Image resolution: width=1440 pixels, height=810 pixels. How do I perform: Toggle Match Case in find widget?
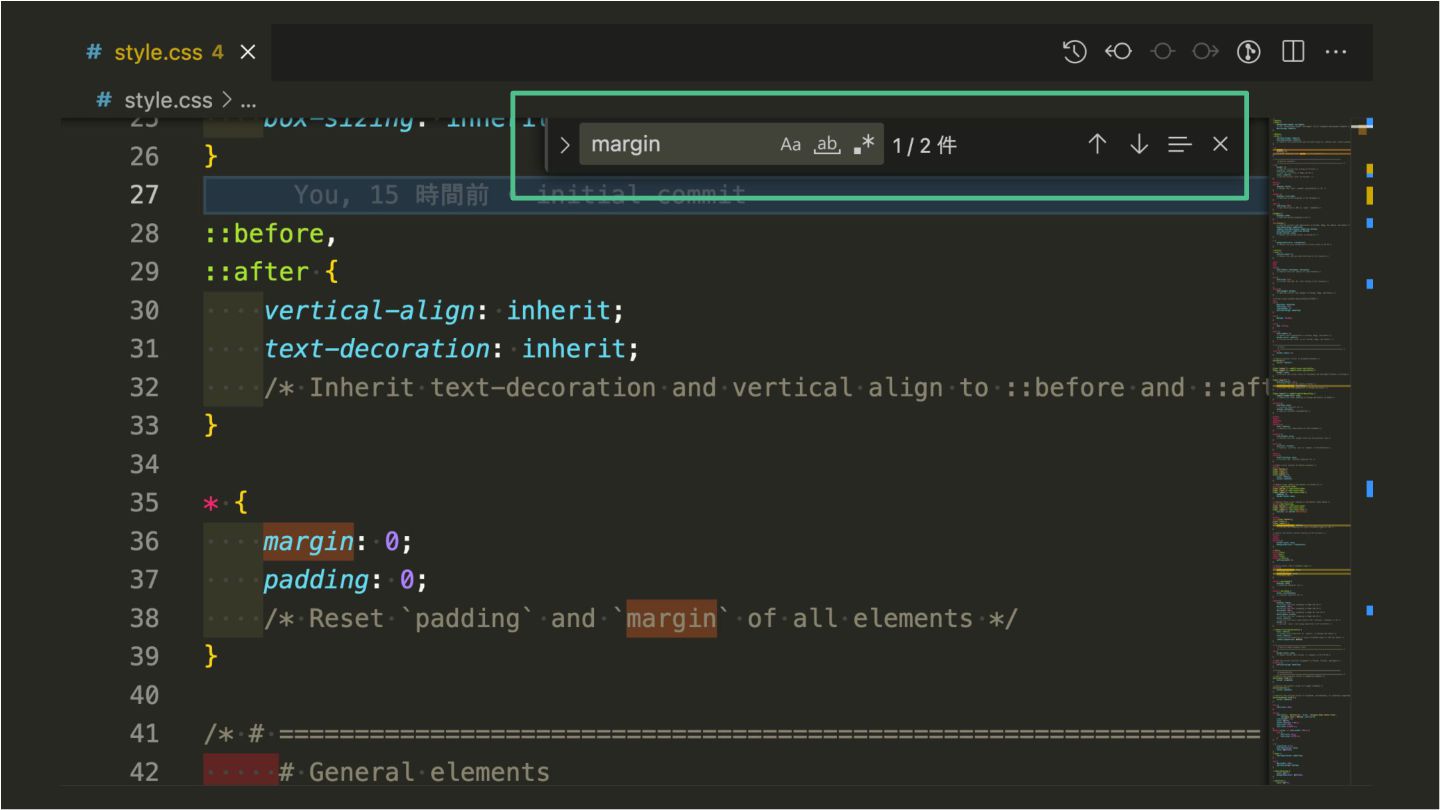pos(790,145)
